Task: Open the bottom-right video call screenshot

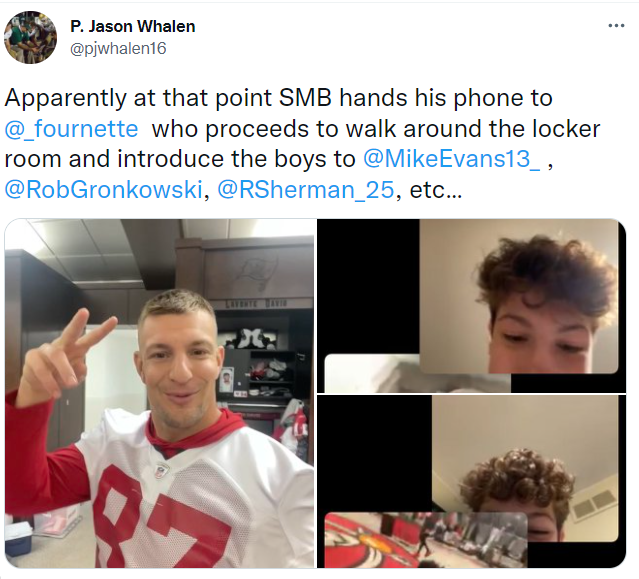Action: click(x=472, y=481)
